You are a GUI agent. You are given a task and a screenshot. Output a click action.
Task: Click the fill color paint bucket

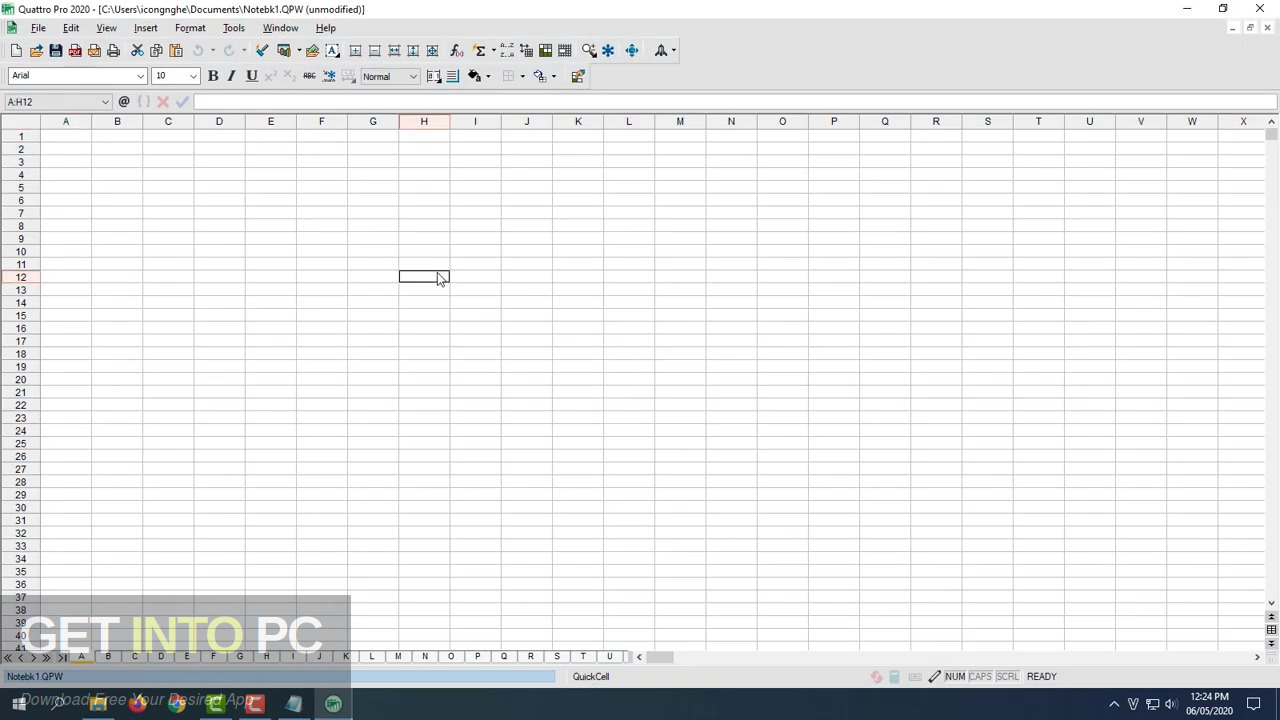(474, 76)
